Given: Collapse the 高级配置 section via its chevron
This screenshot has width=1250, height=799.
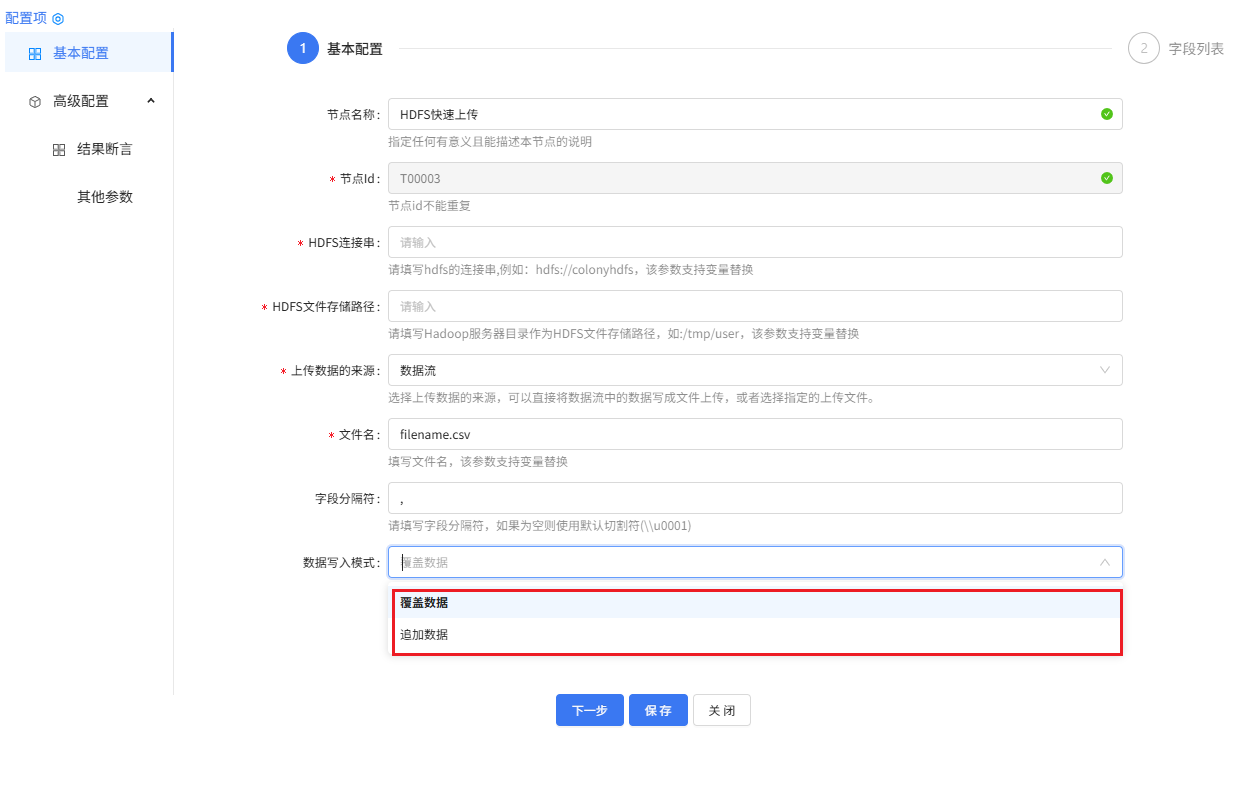Looking at the screenshot, I should point(151,101).
